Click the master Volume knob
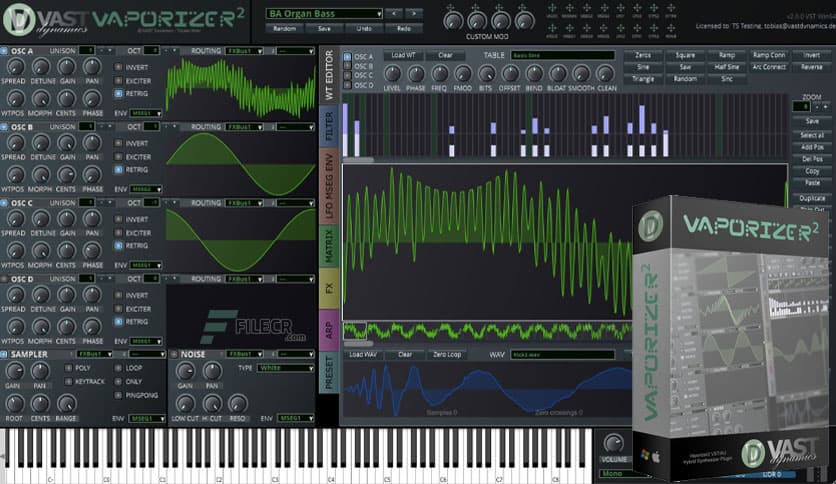 [x=612, y=444]
